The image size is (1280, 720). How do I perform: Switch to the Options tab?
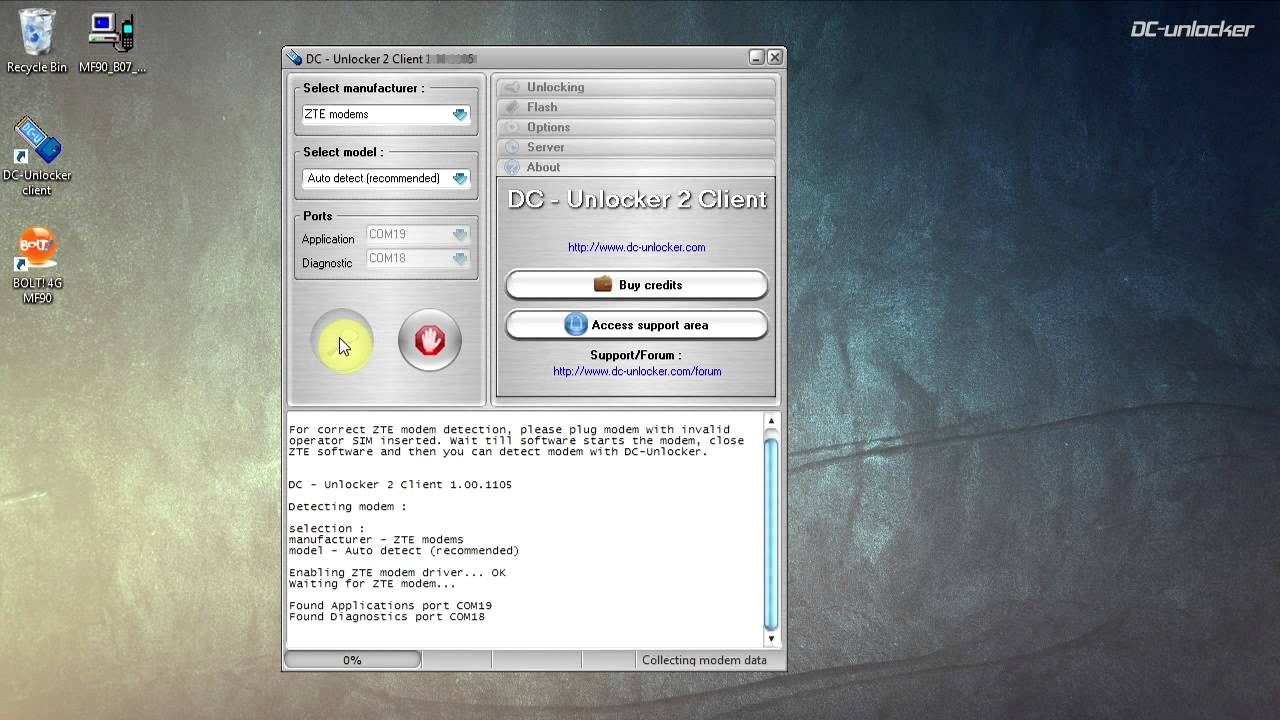point(636,127)
